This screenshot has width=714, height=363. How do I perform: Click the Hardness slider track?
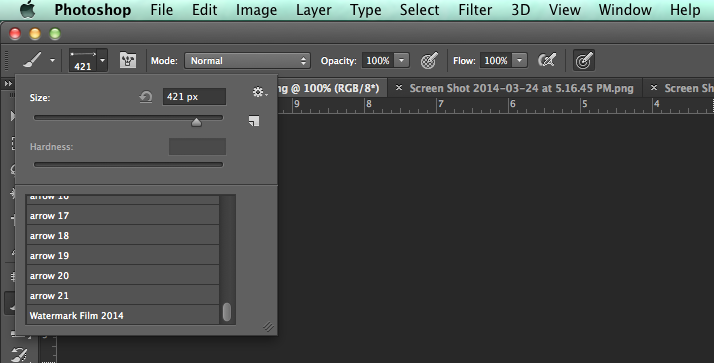point(128,164)
